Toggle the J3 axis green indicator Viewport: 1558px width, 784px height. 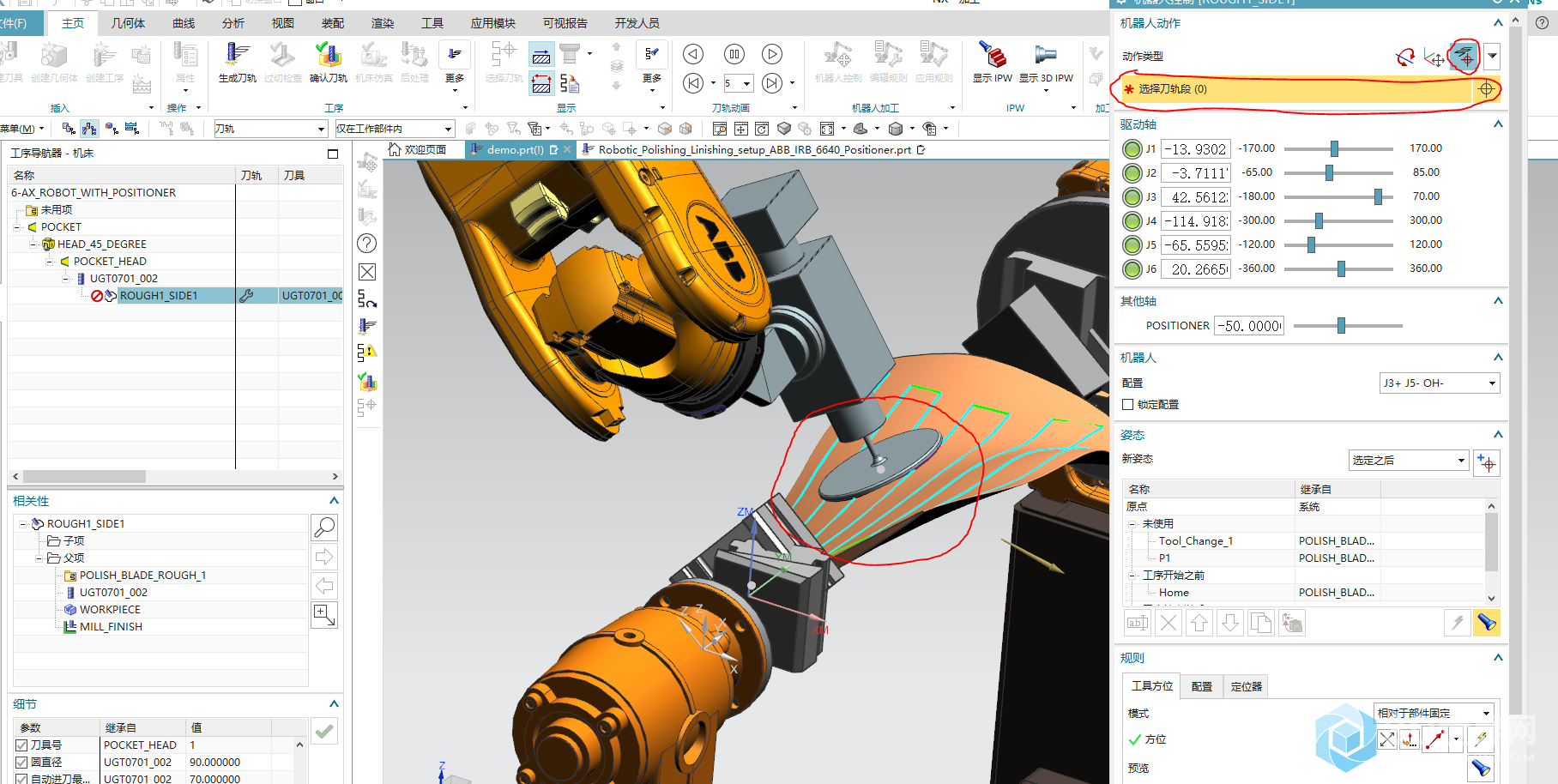click(x=1132, y=197)
